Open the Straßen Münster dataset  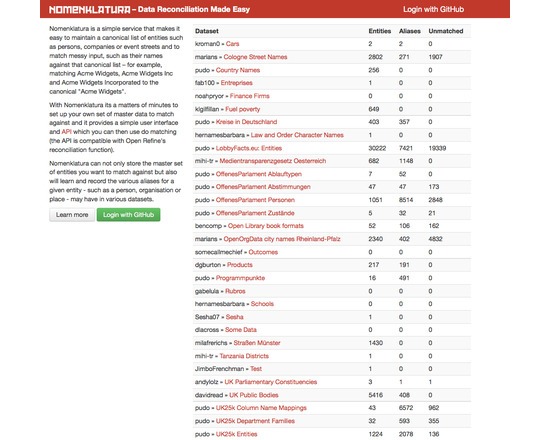257,343
